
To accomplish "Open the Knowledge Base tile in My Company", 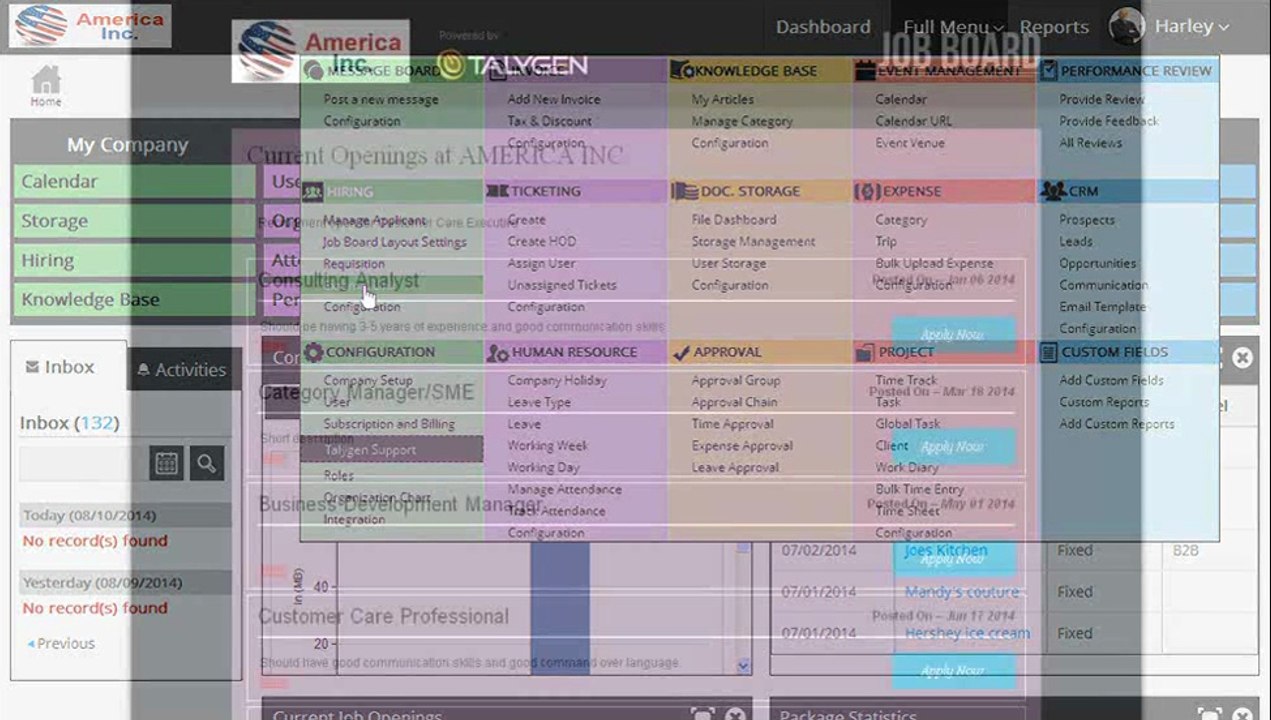I will (x=134, y=299).
